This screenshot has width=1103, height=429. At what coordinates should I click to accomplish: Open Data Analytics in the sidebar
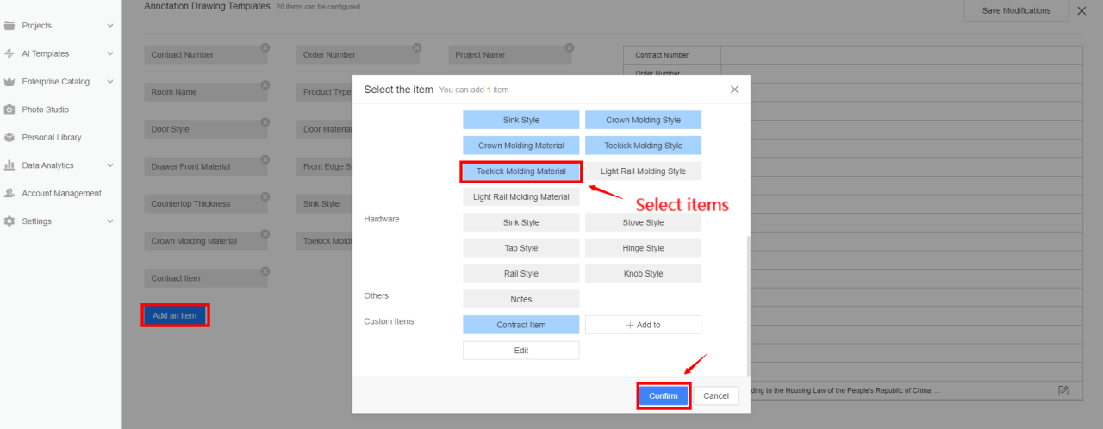pos(47,165)
